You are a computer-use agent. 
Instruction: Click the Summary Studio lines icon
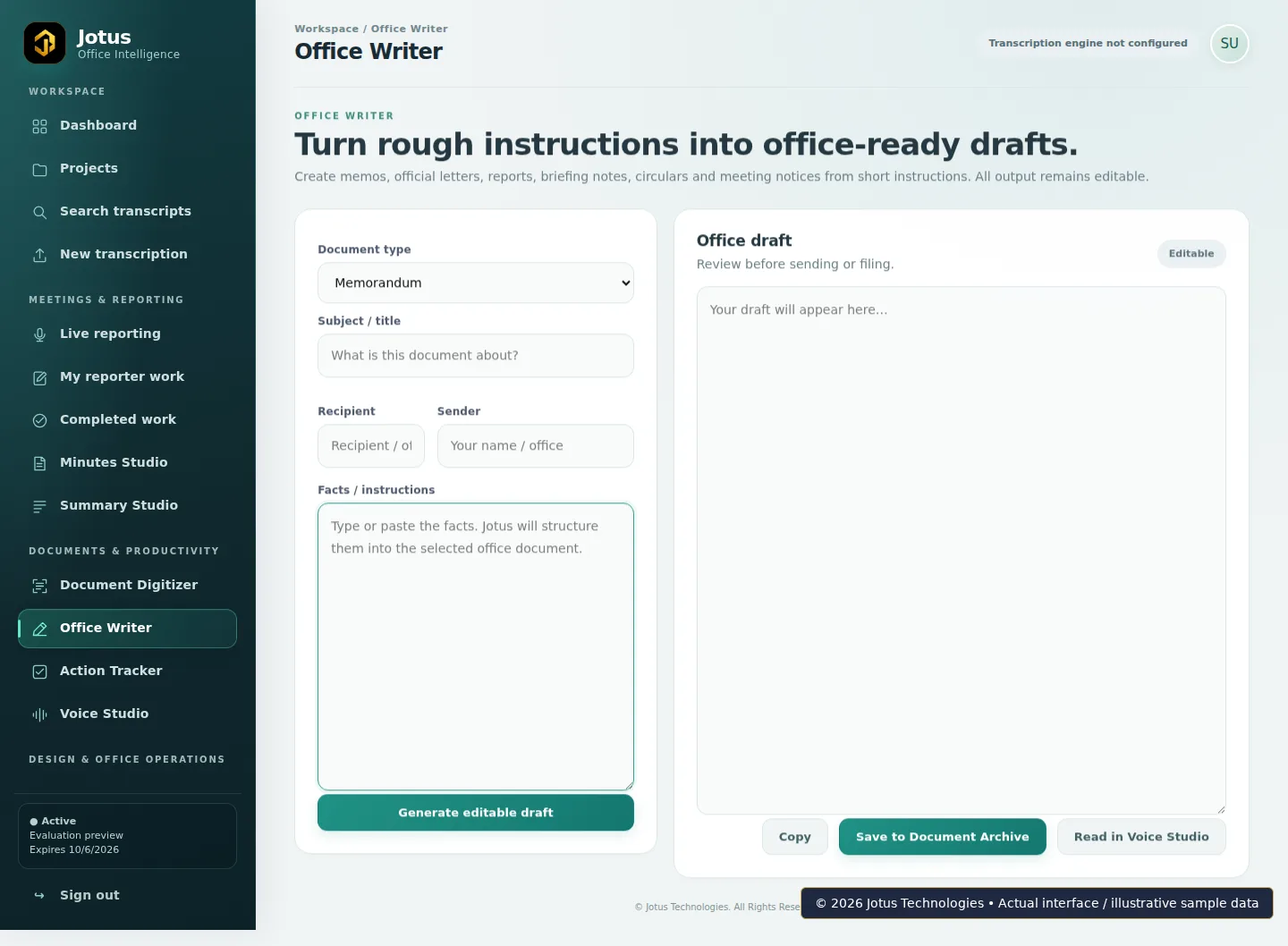tap(39, 506)
